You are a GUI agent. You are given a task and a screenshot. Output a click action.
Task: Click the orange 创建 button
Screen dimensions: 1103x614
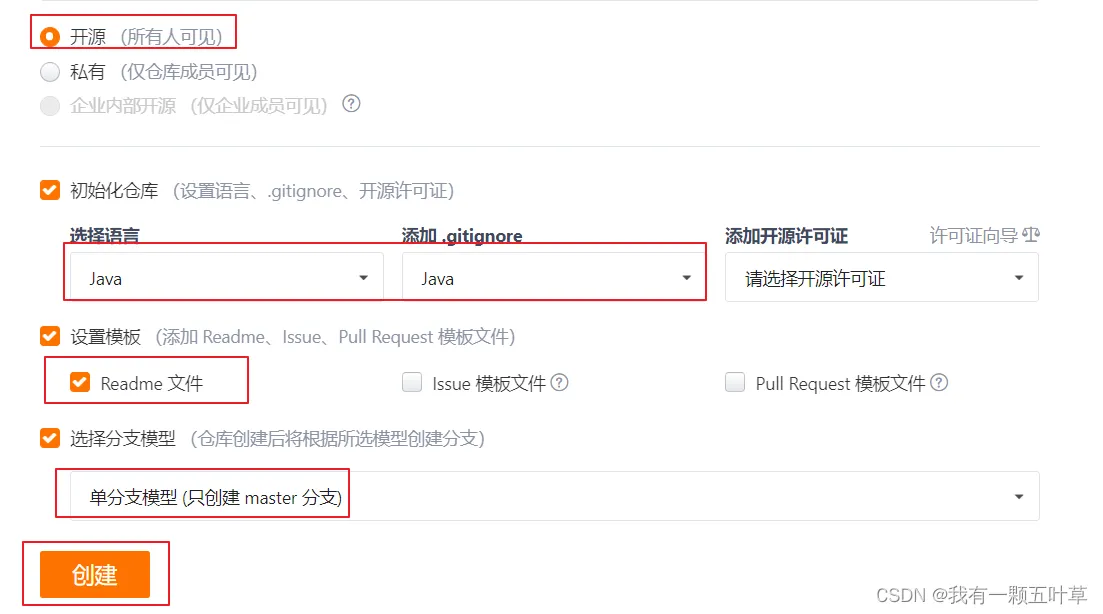click(95, 575)
